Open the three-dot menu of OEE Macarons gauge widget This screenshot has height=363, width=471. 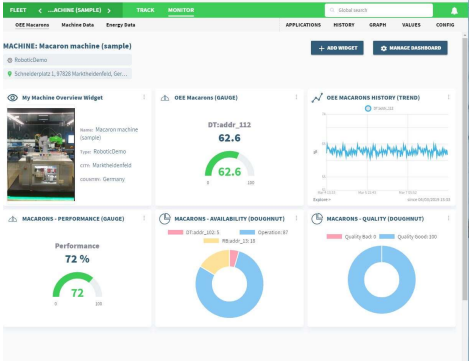click(297, 97)
